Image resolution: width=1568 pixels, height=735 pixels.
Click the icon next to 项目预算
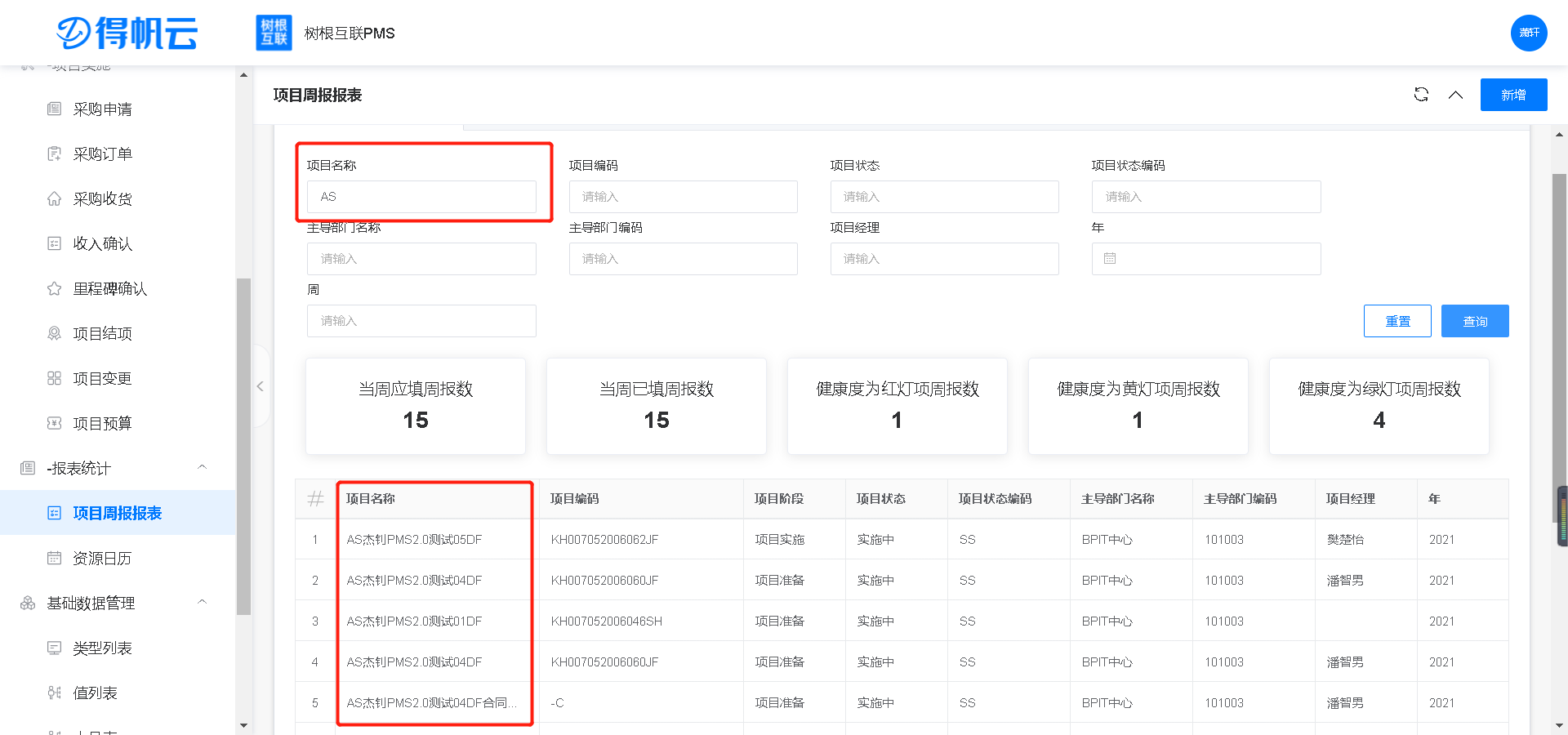[55, 423]
